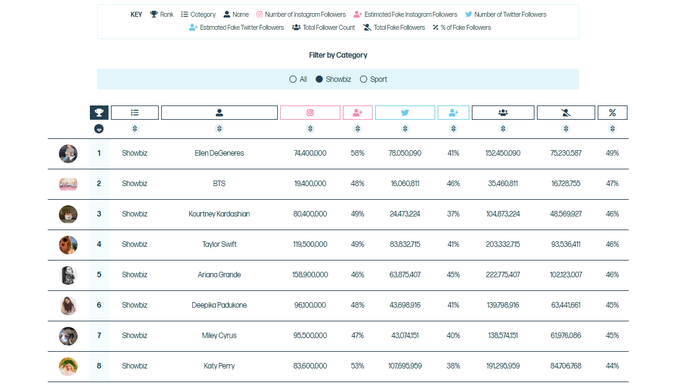Viewport: 700px width, 384px height.
Task: Click the name Miley Cyrus
Action: click(219, 335)
